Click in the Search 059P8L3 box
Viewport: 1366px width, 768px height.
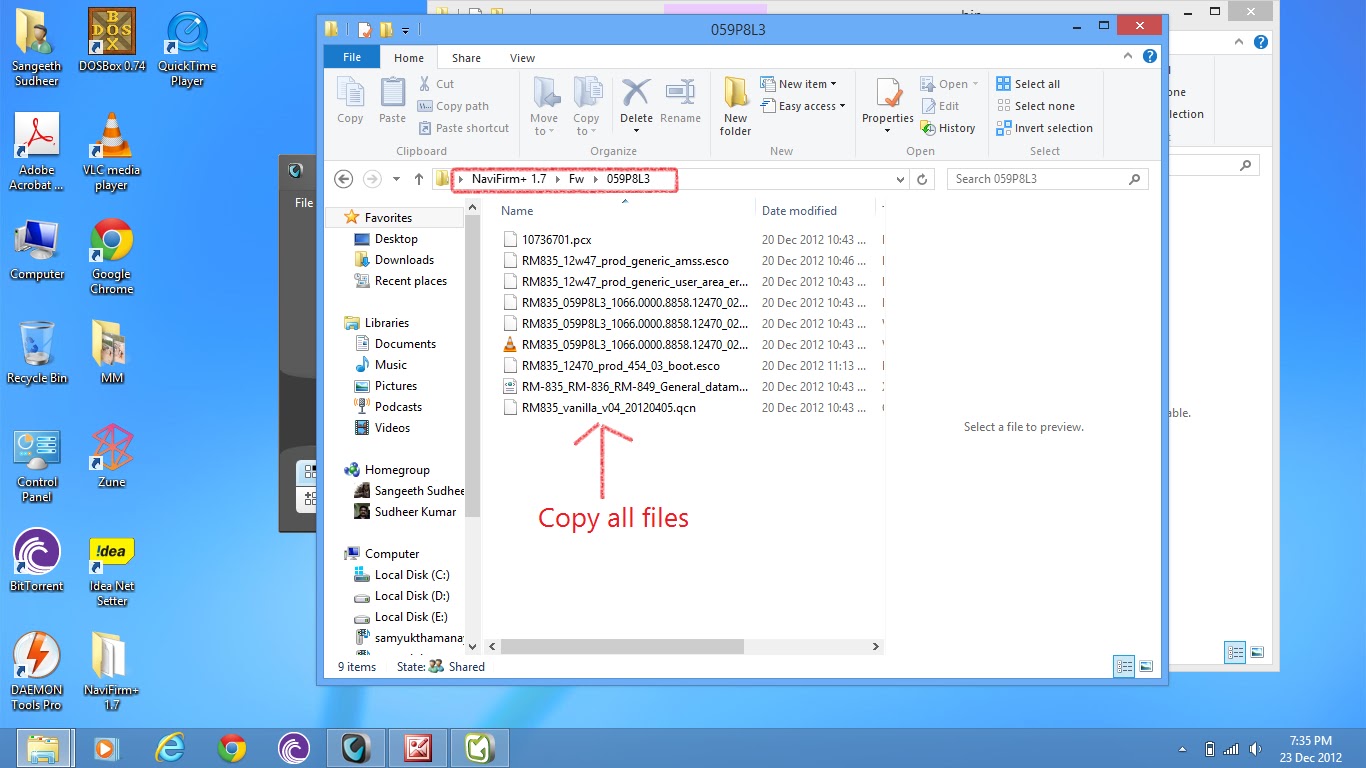pyautogui.click(x=1047, y=179)
